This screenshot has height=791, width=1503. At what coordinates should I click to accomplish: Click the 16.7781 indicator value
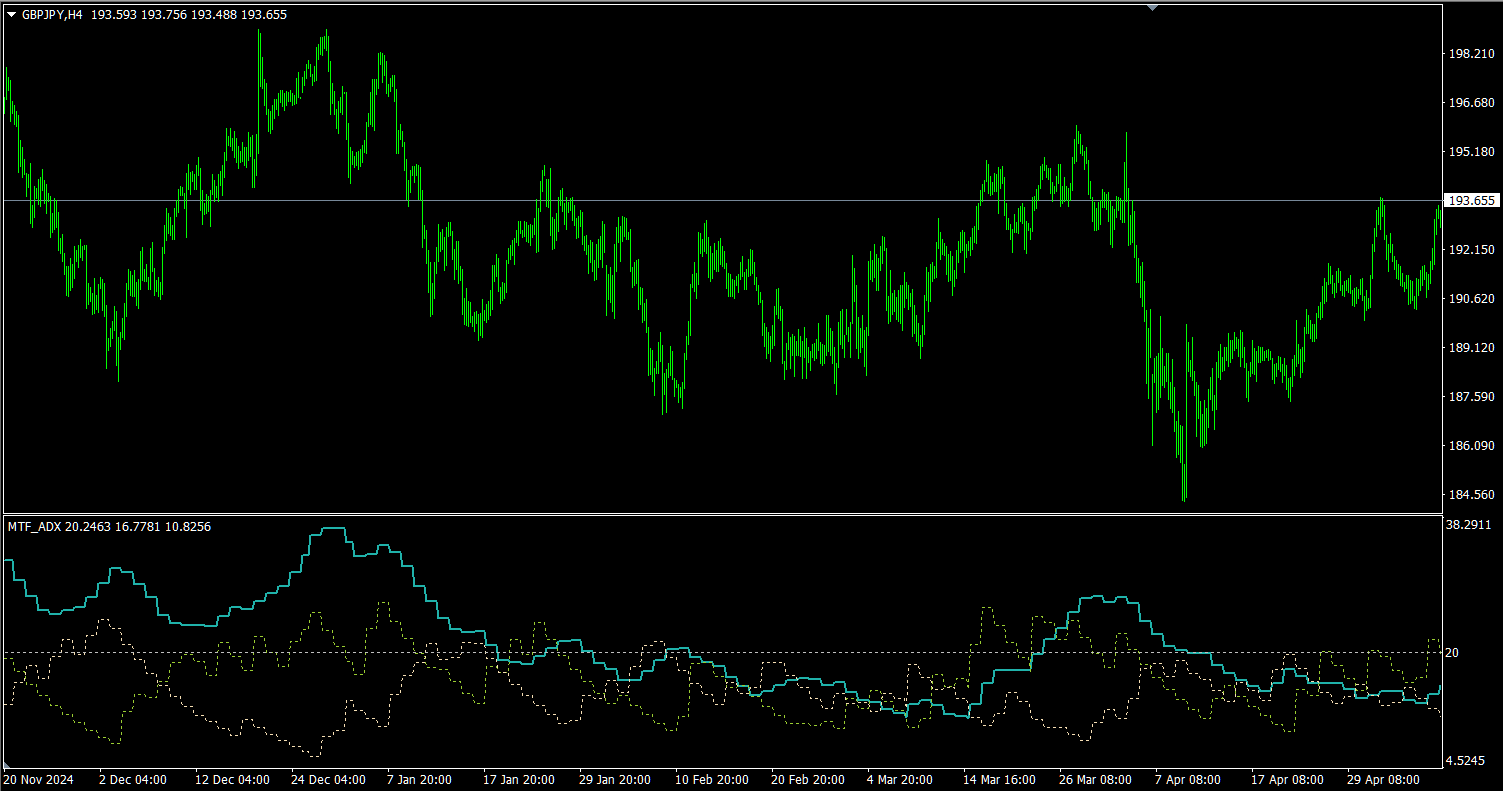[x=138, y=526]
